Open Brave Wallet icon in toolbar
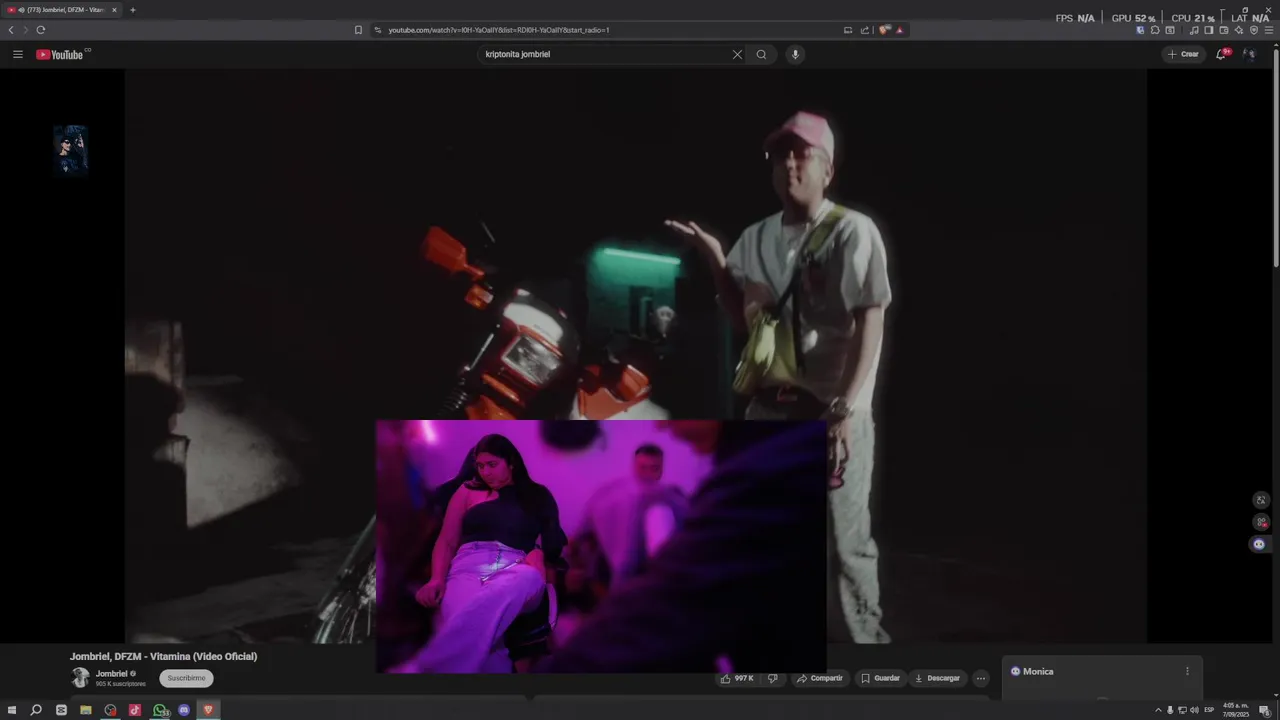Image resolution: width=1280 pixels, height=720 pixels. tap(1223, 30)
